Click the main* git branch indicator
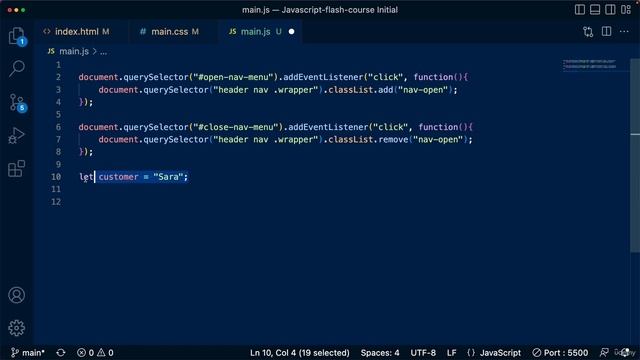The width and height of the screenshot is (640, 360). click(x=28, y=353)
